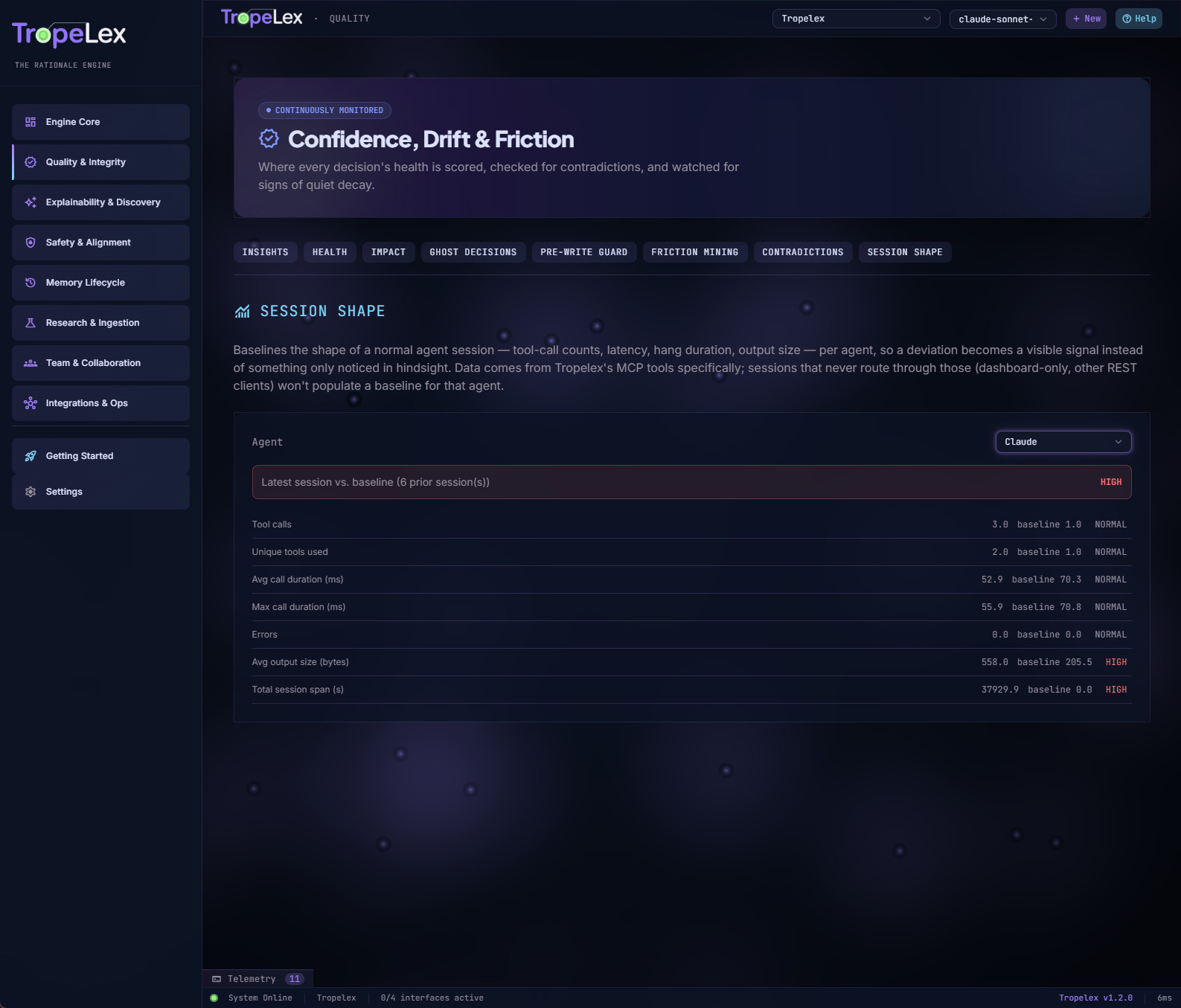Click the Session Shape chart icon
Viewport: 1181px width, 1008px height.
(x=242, y=311)
